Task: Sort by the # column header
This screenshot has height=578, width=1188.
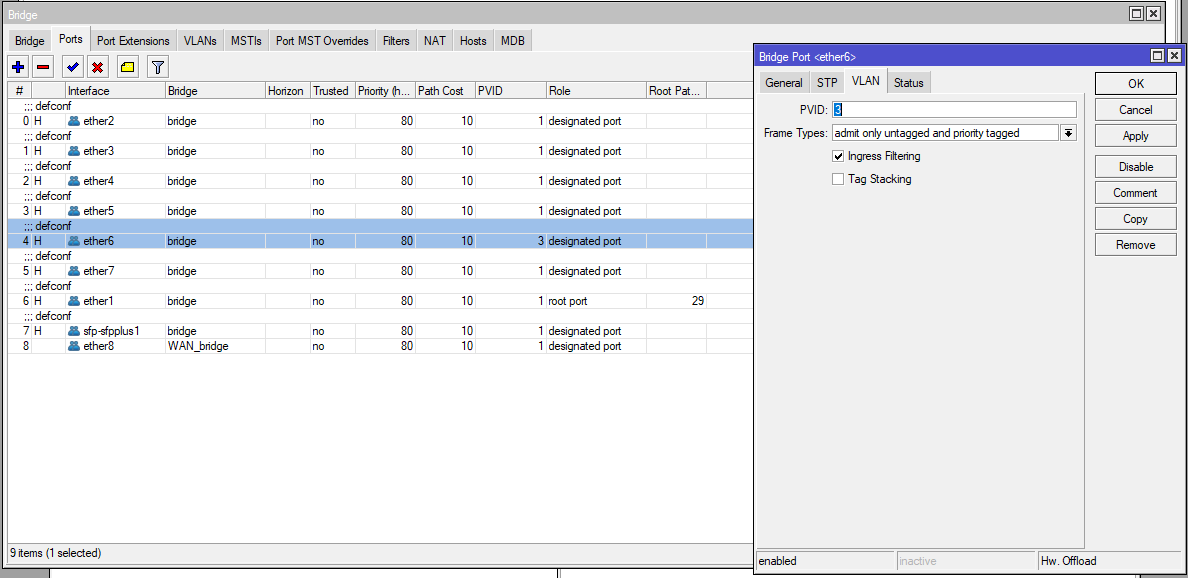Action: click(x=20, y=91)
